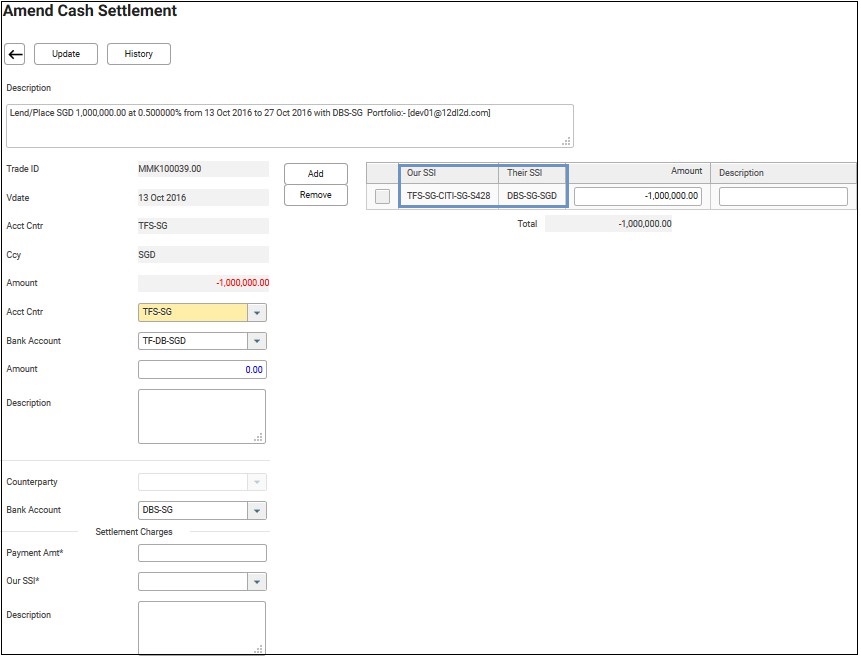Viewport: 861px width, 657px height.
Task: Click the Our SSI column header
Action: [x=448, y=173]
